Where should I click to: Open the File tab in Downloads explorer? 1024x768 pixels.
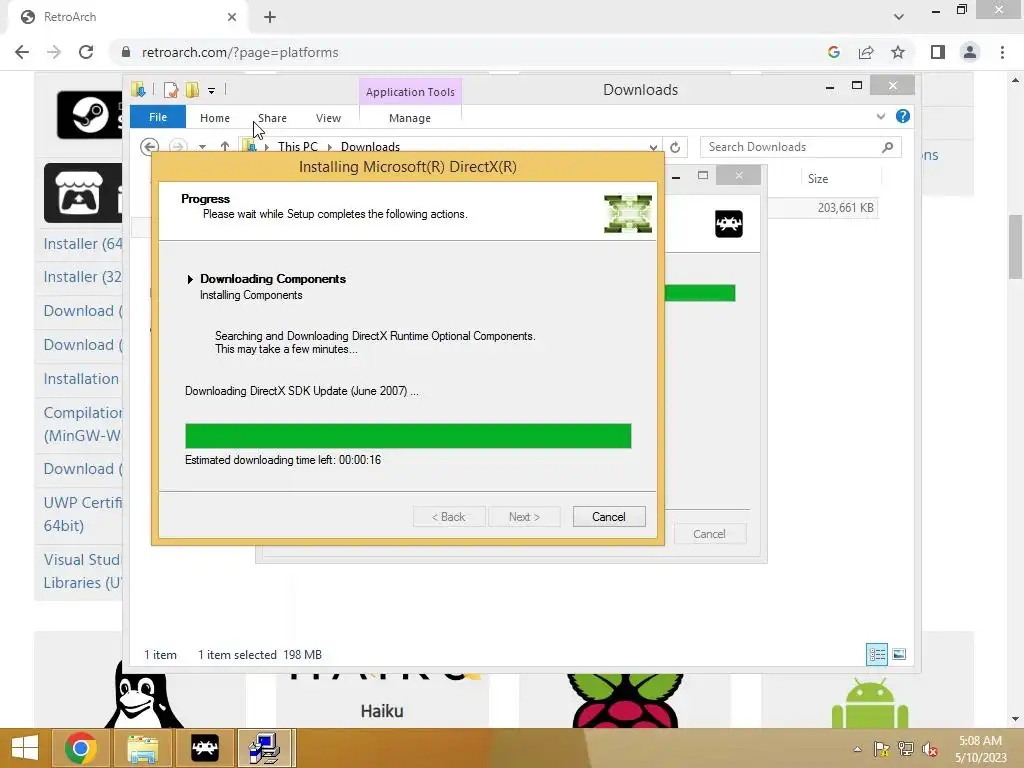tap(158, 117)
